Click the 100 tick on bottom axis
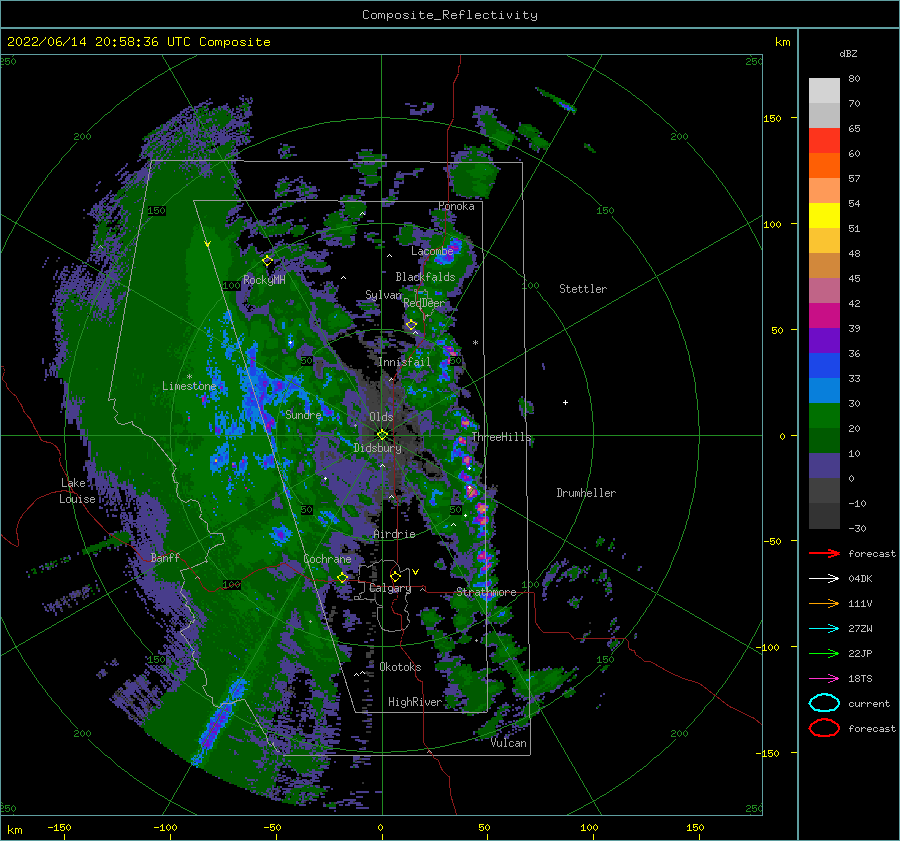This screenshot has width=900, height=841. 589,827
